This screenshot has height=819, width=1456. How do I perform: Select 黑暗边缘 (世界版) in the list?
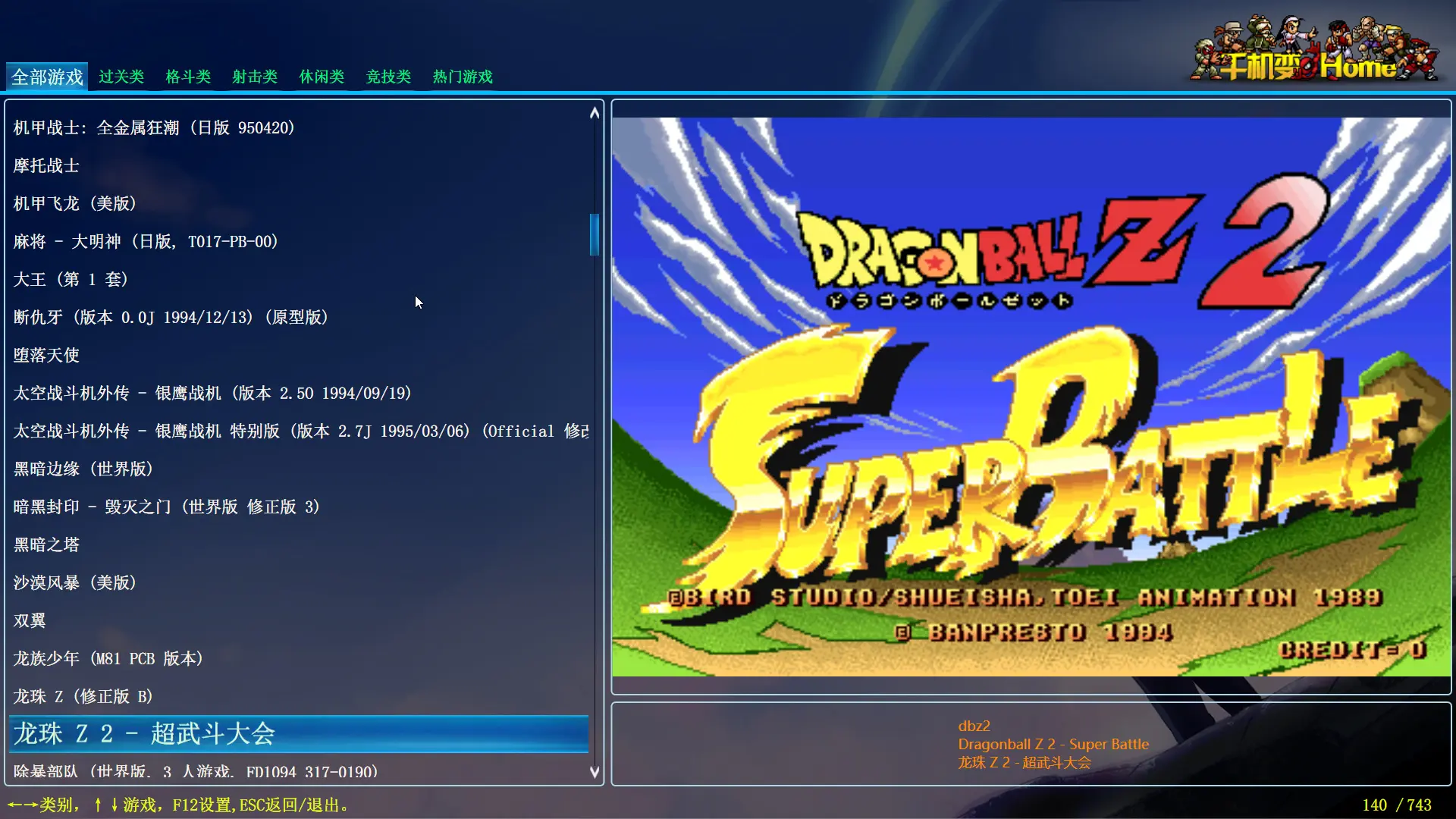pos(83,469)
